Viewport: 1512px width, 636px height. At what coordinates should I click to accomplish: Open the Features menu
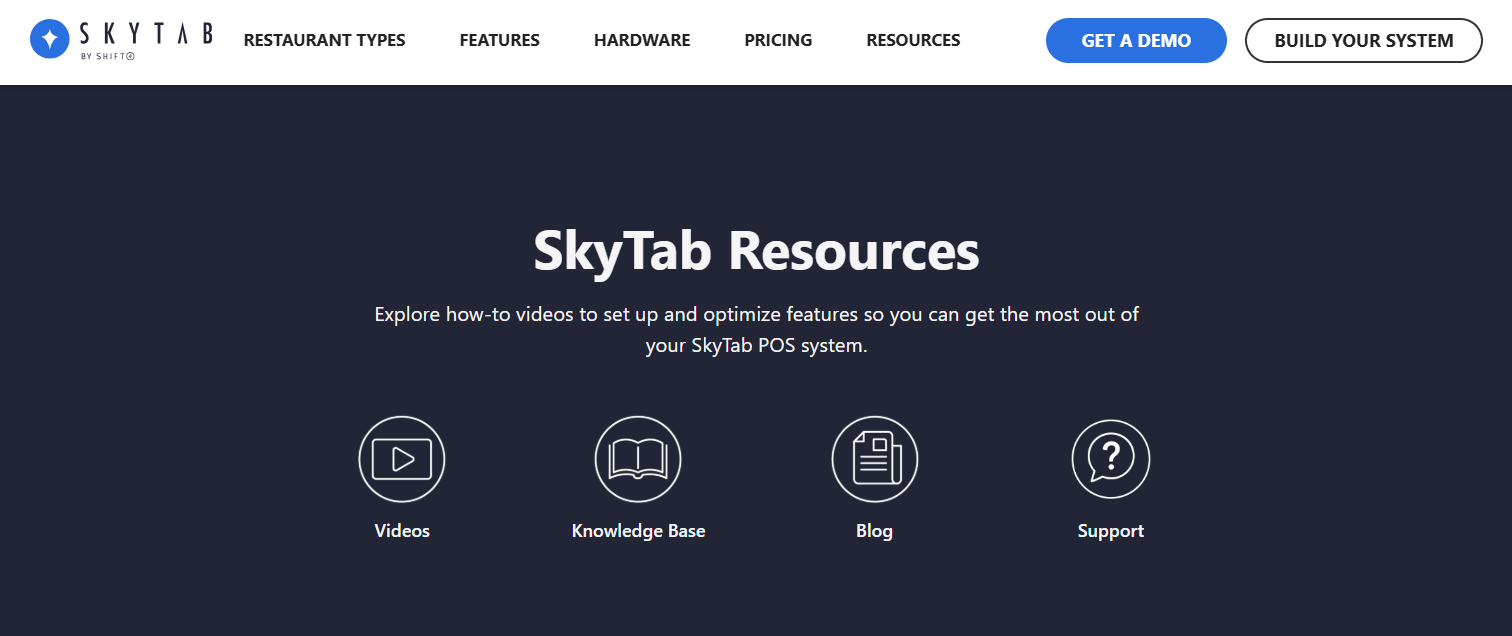500,41
